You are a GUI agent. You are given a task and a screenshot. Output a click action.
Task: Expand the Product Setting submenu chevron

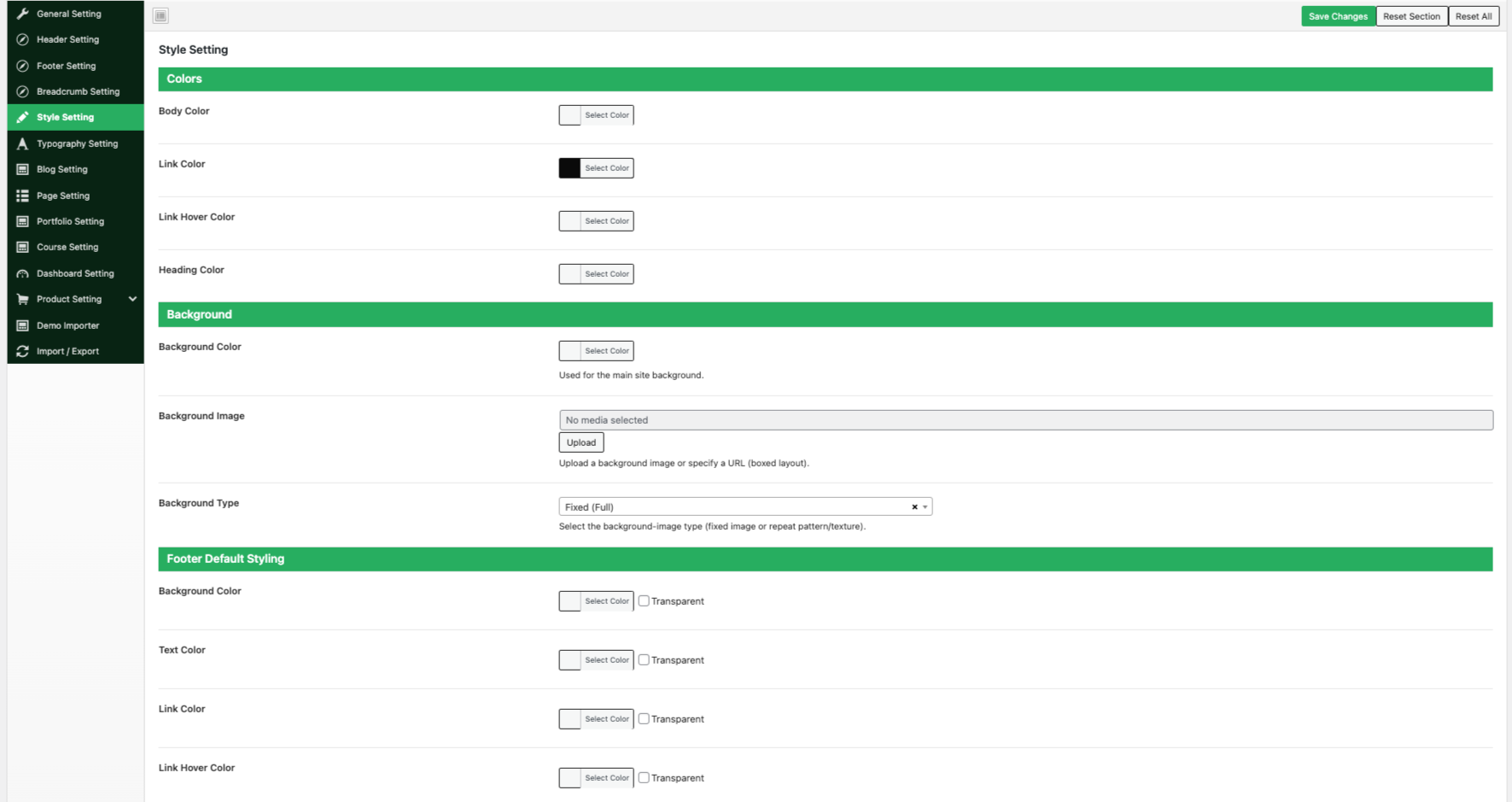point(132,299)
